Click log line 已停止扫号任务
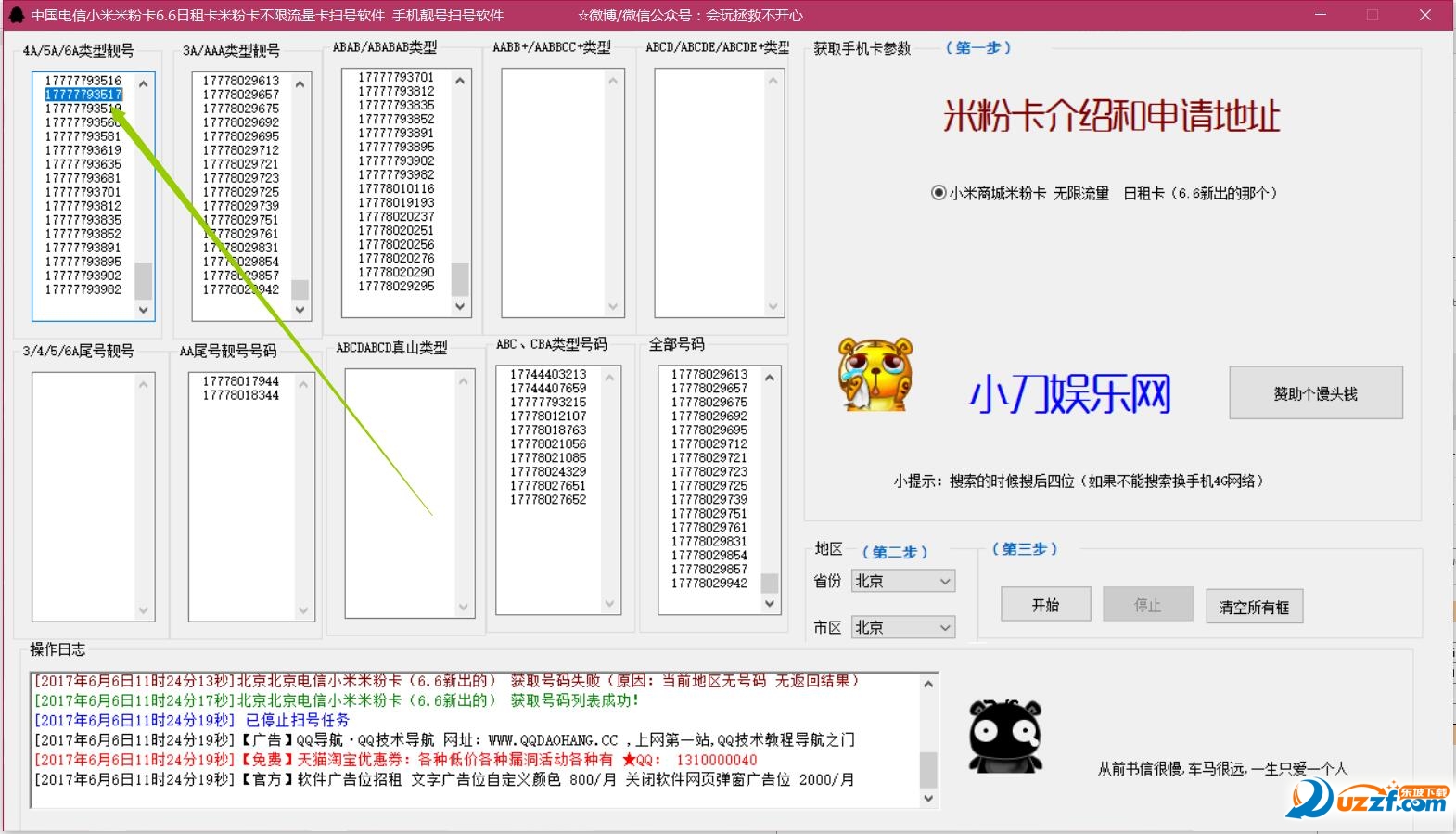Screen dimensions: 1456x834 click(x=192, y=720)
